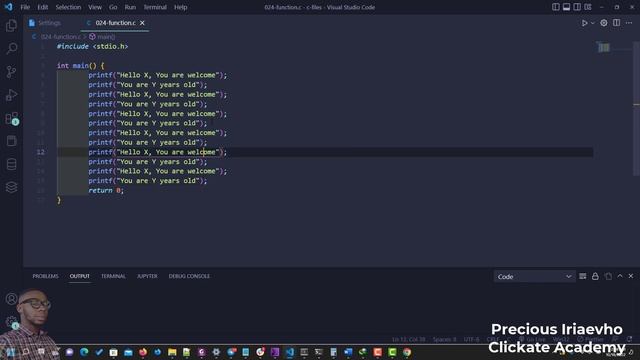Viewport: 640px width, 360px height.
Task: Open Google Chrome from the taskbar
Action: point(407,352)
